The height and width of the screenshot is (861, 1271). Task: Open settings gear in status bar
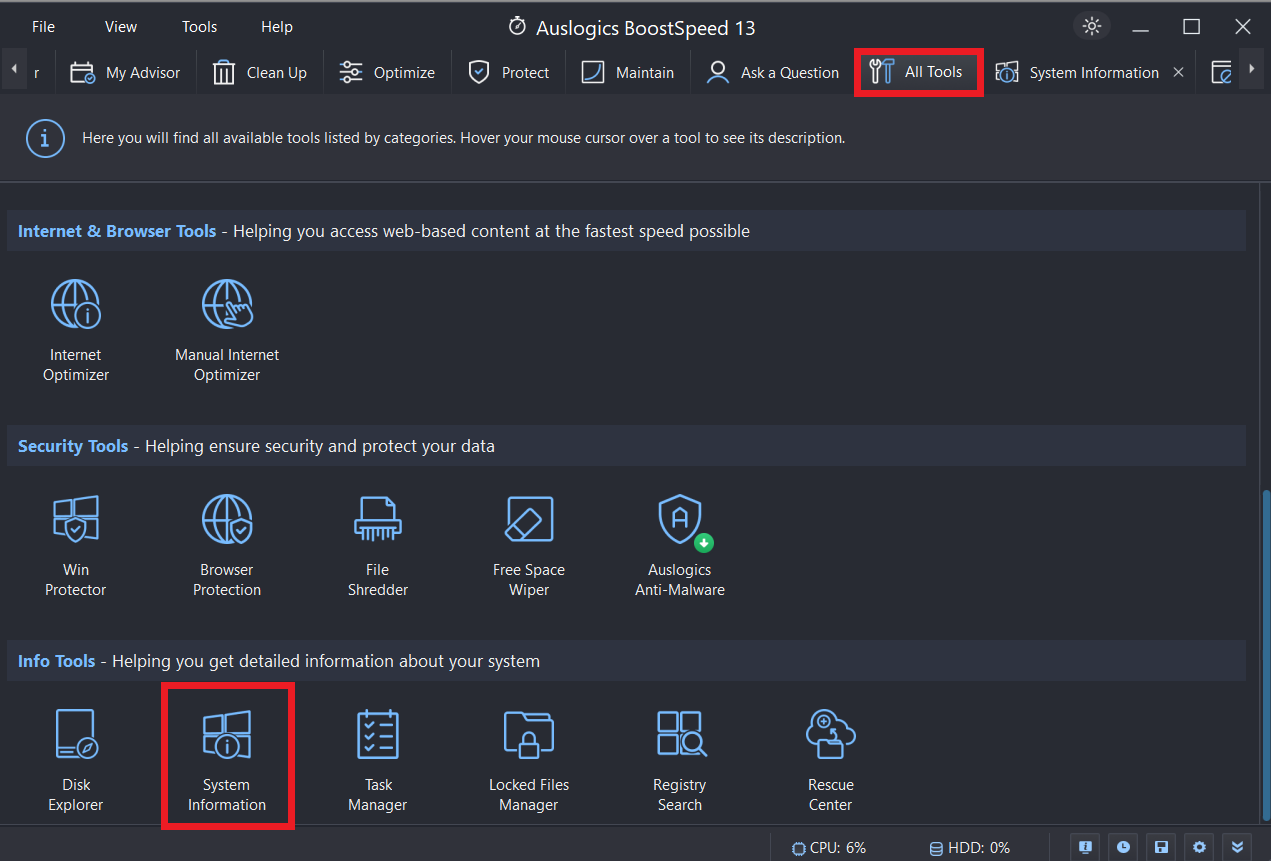click(x=1199, y=847)
